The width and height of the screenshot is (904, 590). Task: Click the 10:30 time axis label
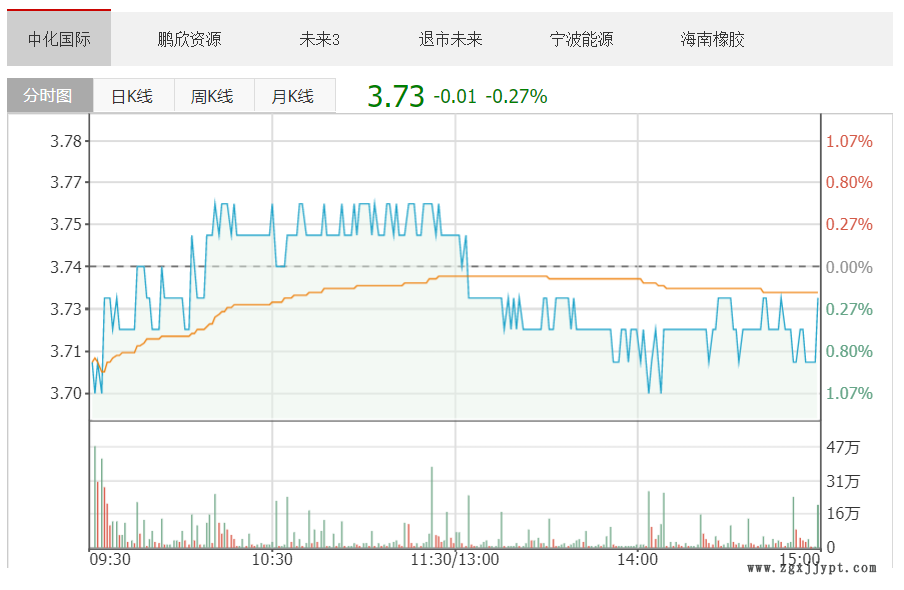coord(272,559)
